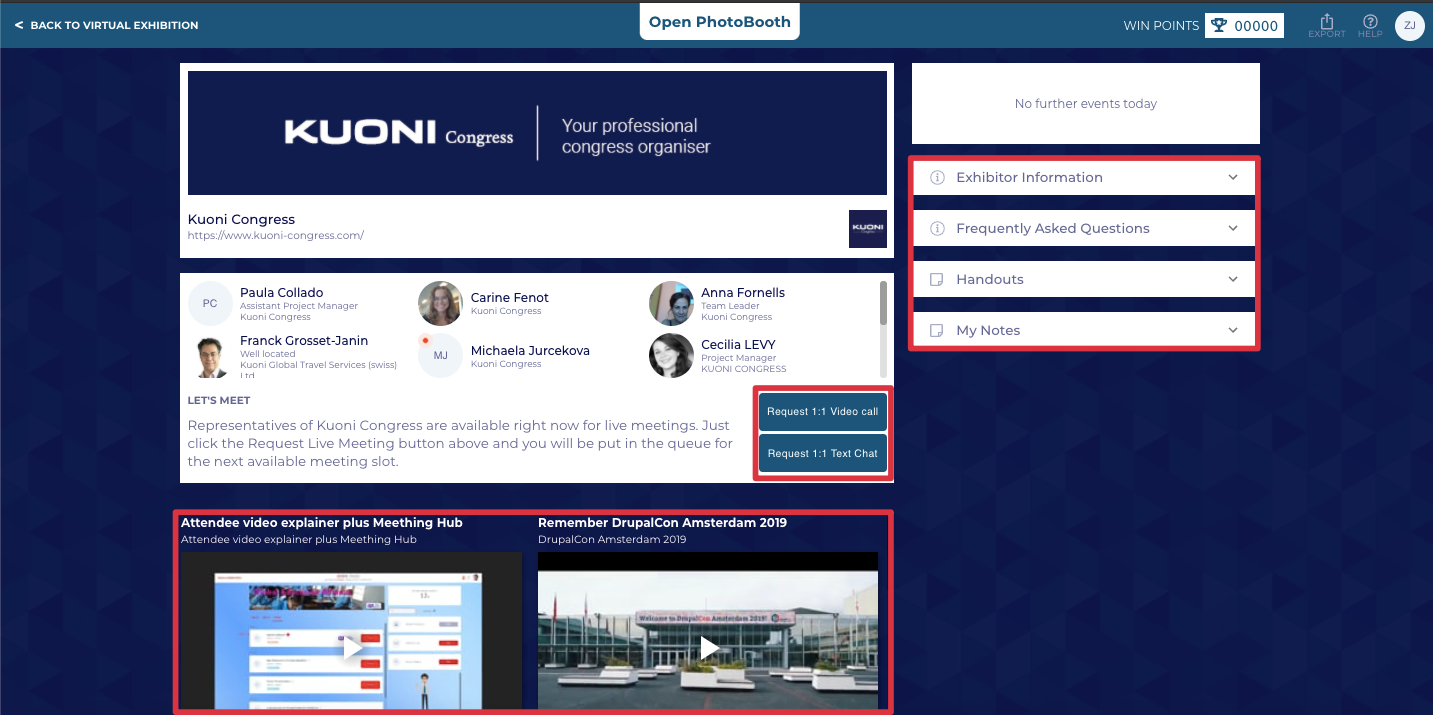Select the name Michaela Jurcekova
The width and height of the screenshot is (1433, 715).
pyautogui.click(x=530, y=351)
